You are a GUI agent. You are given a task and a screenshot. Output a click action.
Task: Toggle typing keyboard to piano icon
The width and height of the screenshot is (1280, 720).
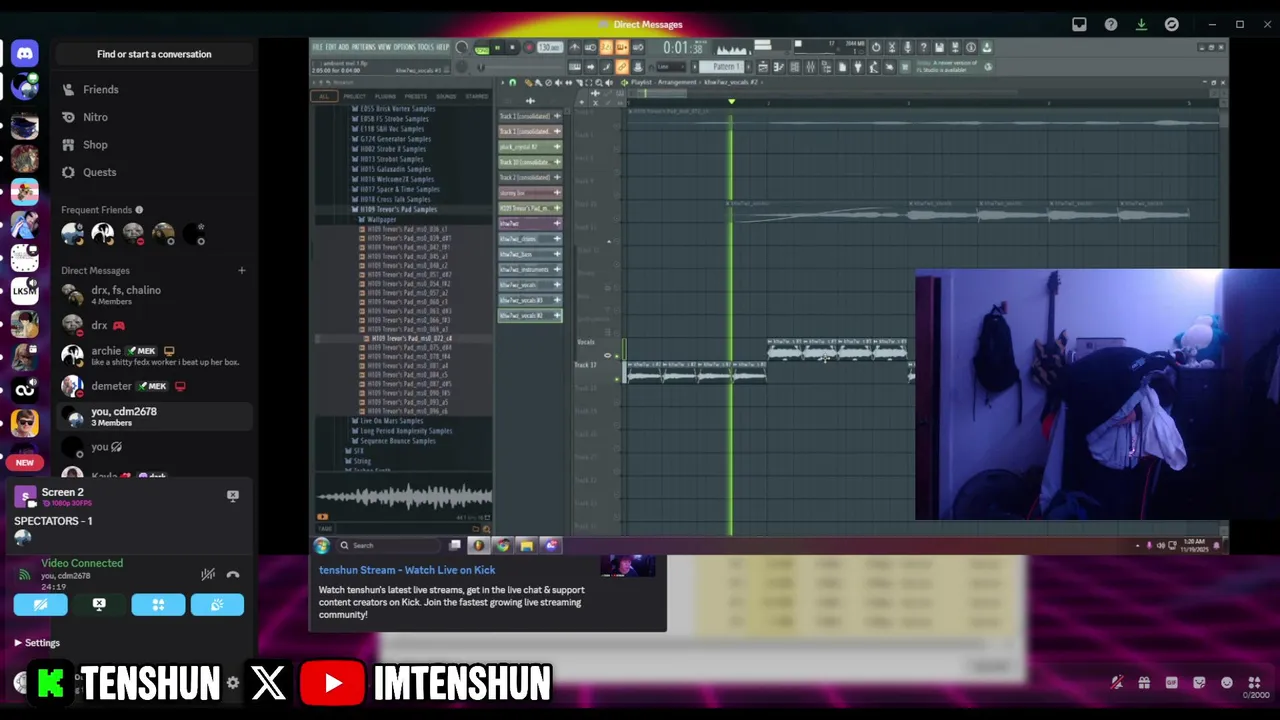(575, 67)
